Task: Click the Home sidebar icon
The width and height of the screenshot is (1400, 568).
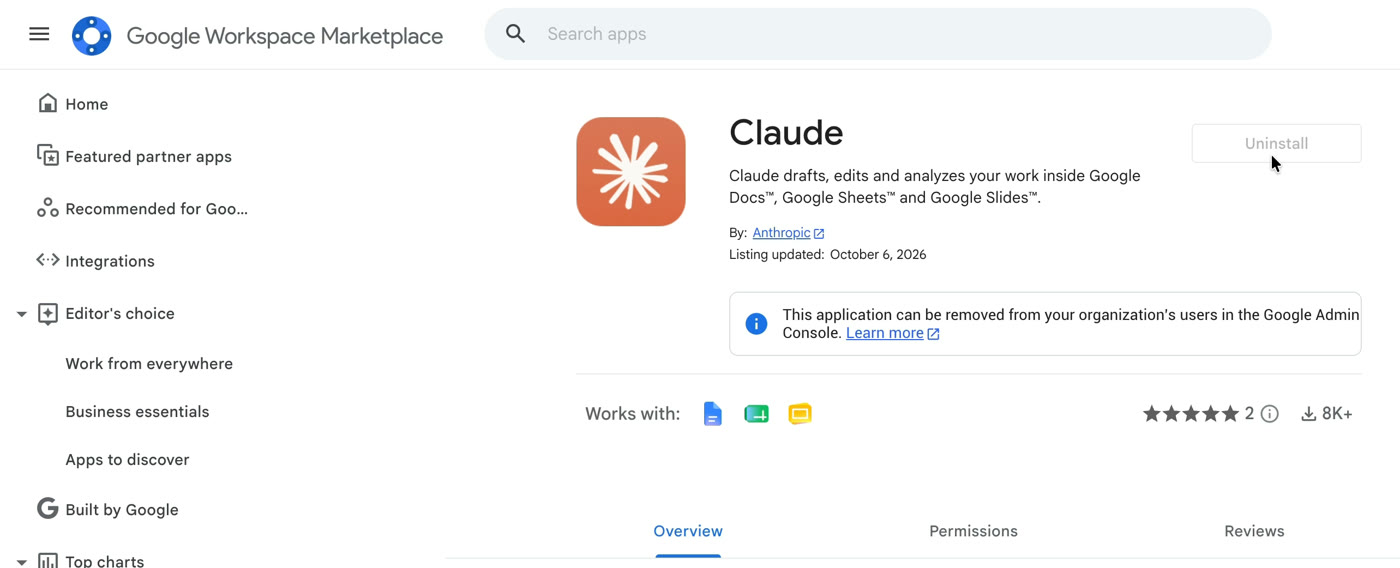Action: click(x=47, y=103)
